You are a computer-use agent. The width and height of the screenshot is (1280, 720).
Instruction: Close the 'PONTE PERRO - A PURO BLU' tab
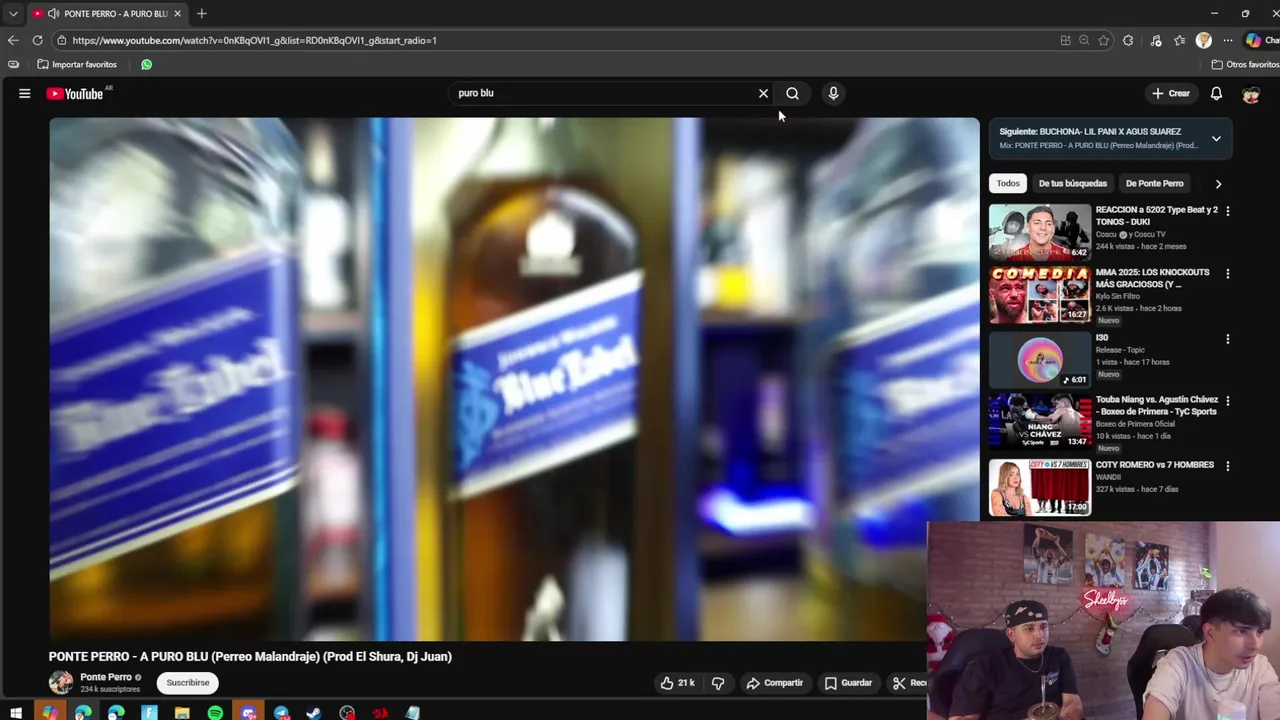click(177, 14)
